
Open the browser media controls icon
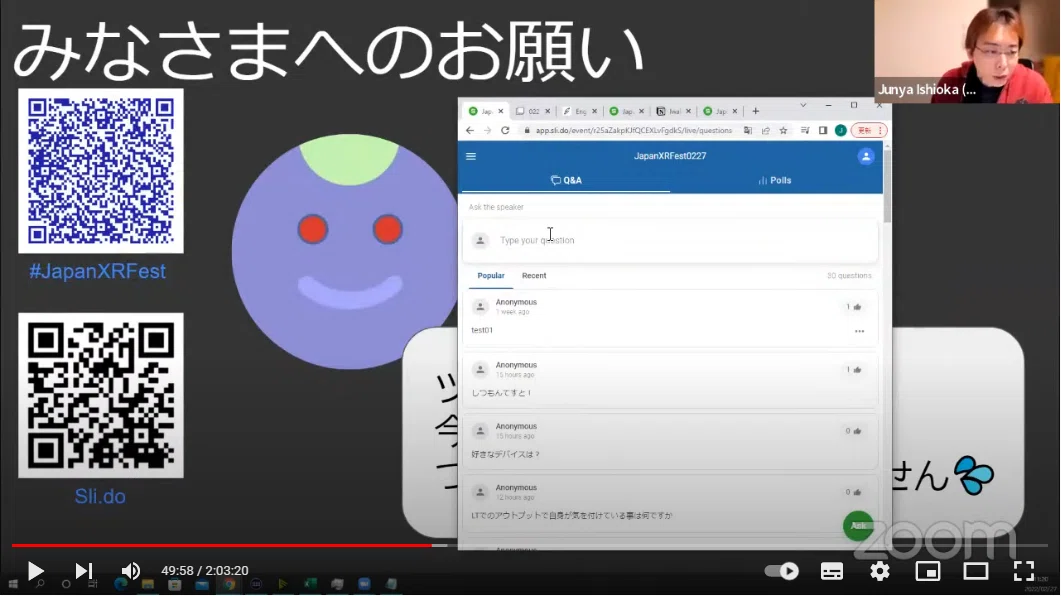(805, 131)
